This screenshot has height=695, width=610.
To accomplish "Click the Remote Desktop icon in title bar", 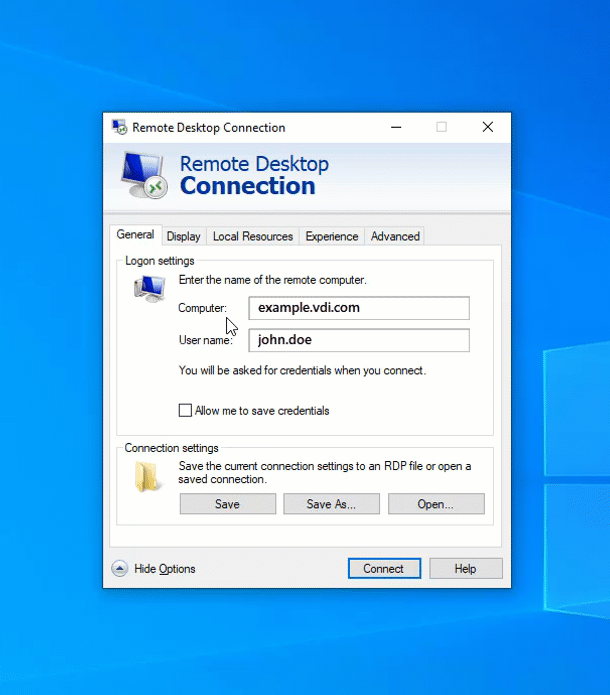I will click(119, 128).
